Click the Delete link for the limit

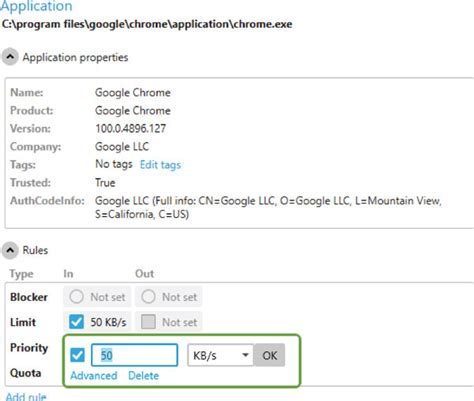pyautogui.click(x=143, y=376)
